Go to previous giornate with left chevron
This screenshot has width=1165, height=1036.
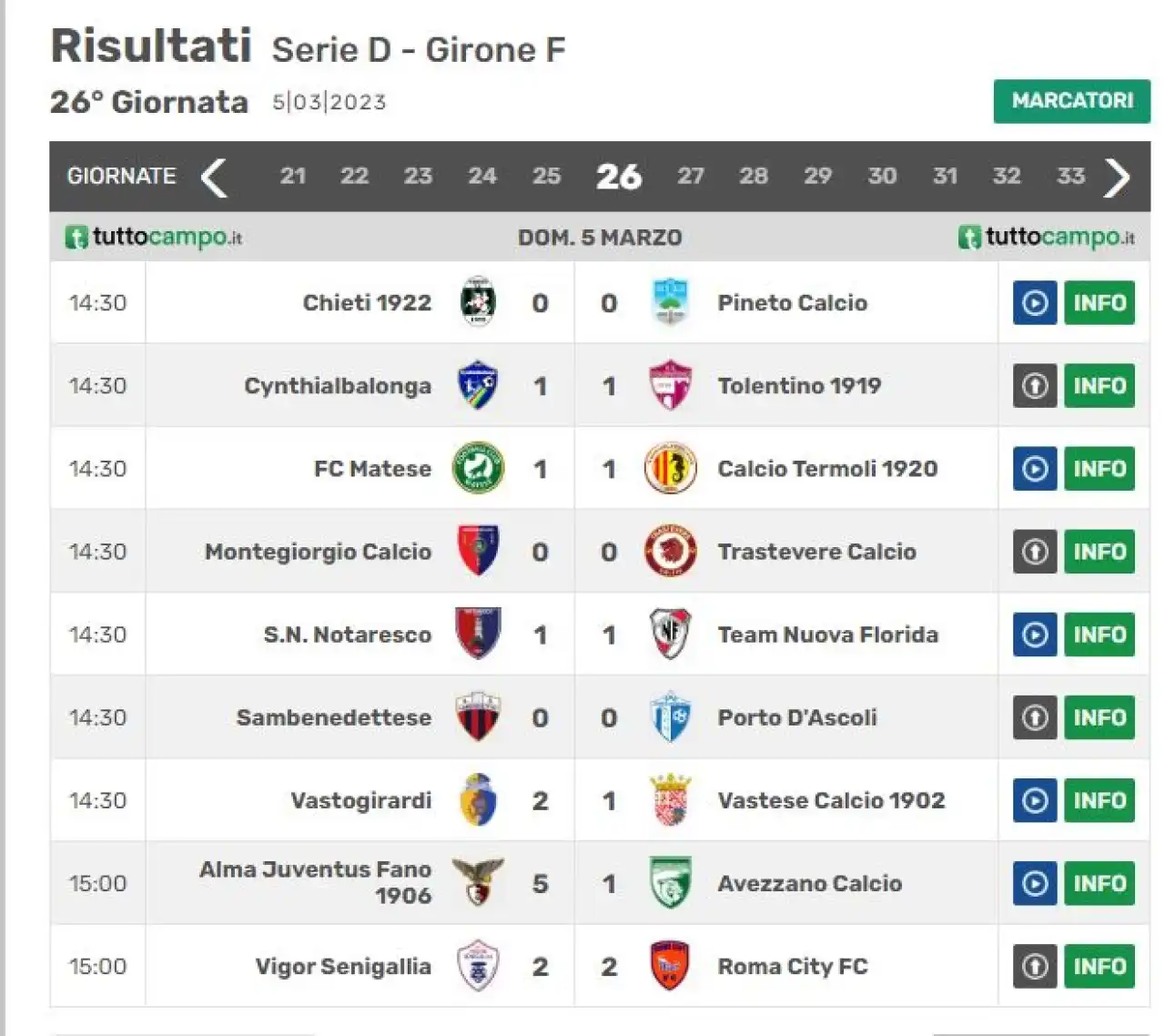214,177
